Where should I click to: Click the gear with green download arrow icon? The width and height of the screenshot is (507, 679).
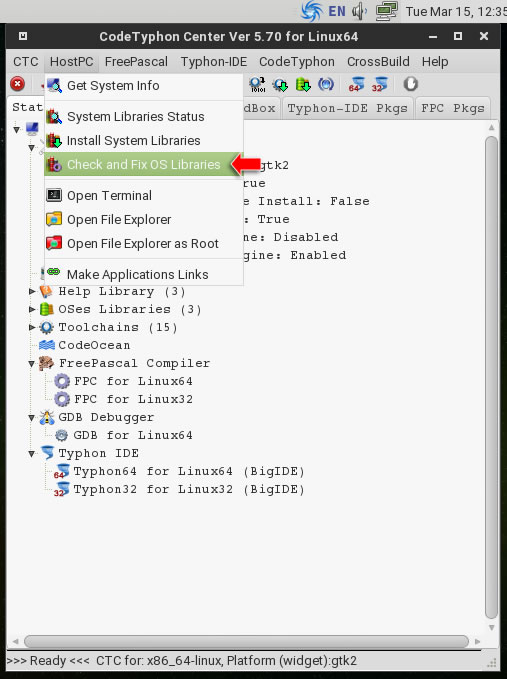tap(280, 84)
